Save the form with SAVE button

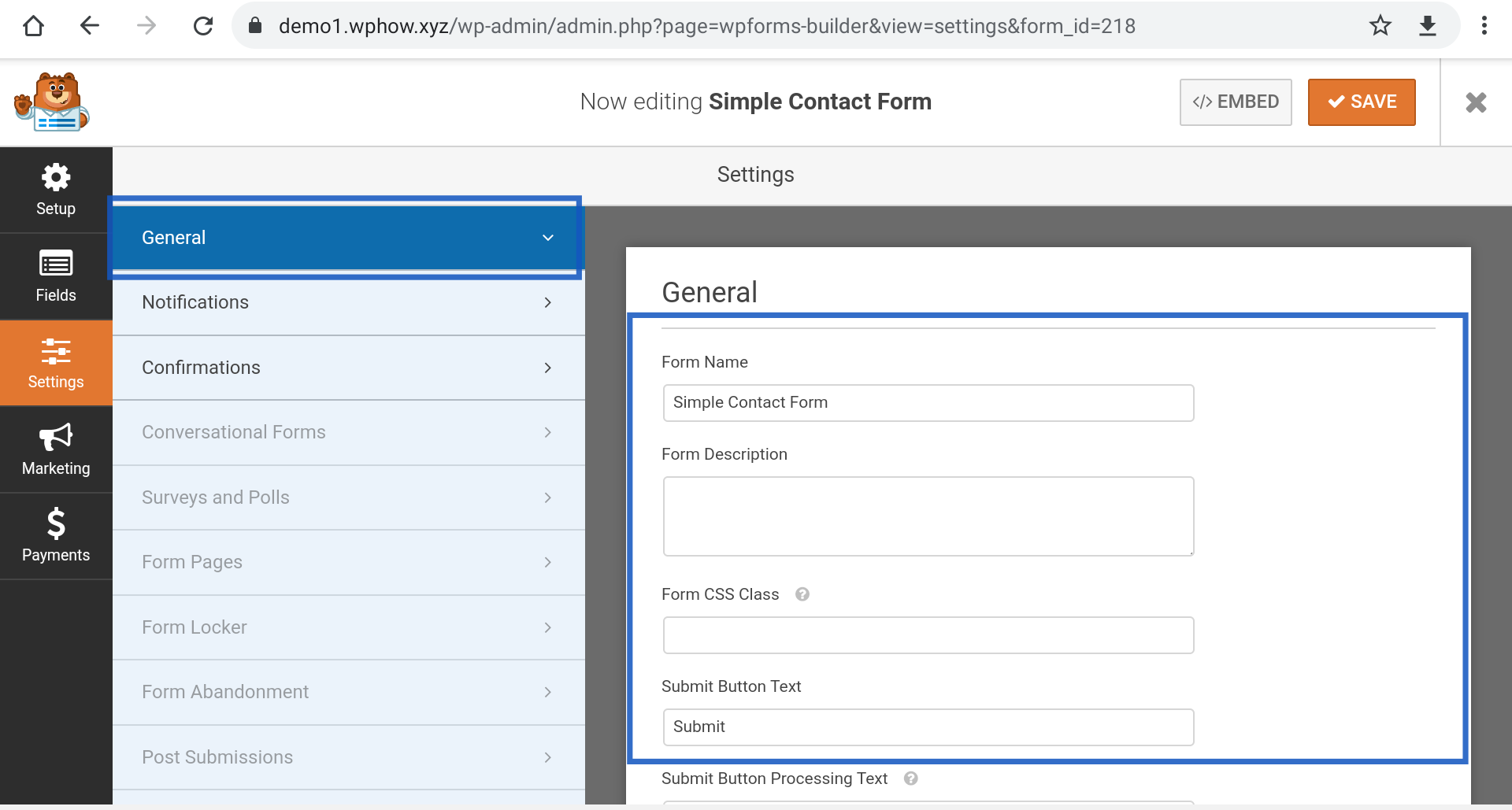tap(1362, 102)
